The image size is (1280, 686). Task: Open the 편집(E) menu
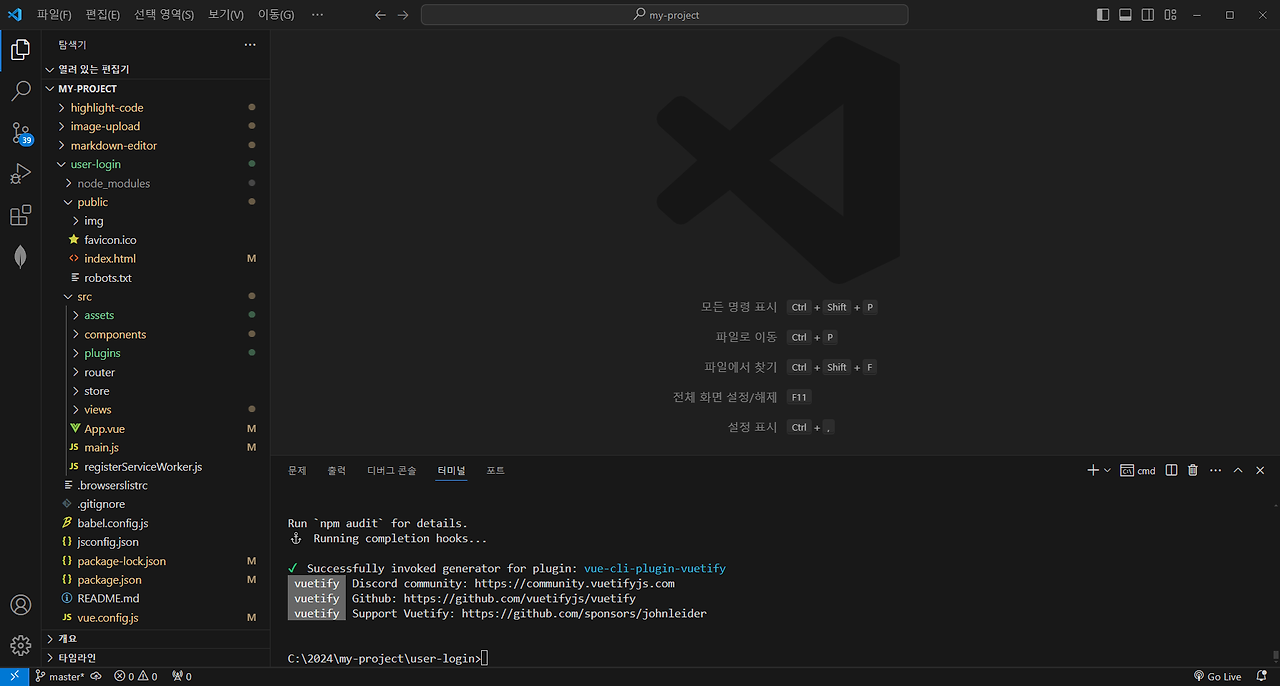click(102, 15)
